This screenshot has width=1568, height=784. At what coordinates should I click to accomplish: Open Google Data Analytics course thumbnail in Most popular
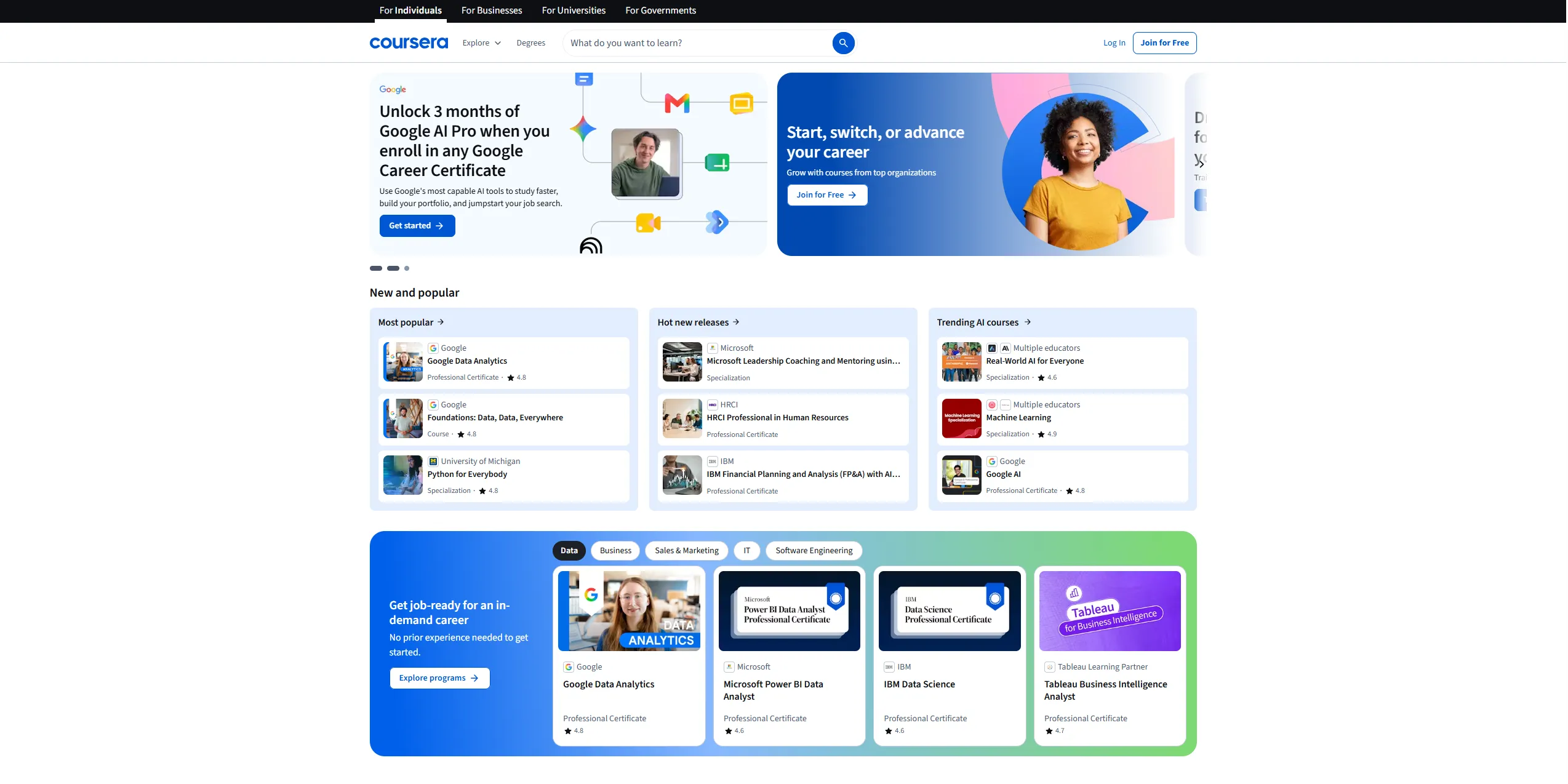coord(403,362)
